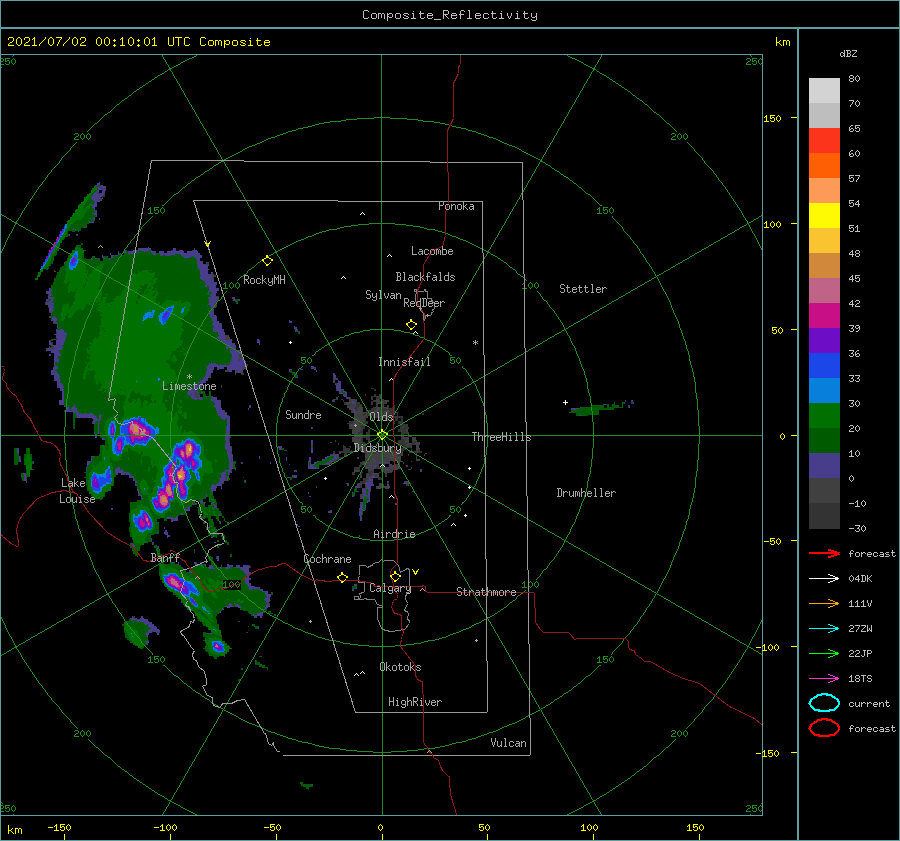Pick the orange 57-60 dBZ swatch
This screenshot has width=900, height=841.
click(824, 166)
